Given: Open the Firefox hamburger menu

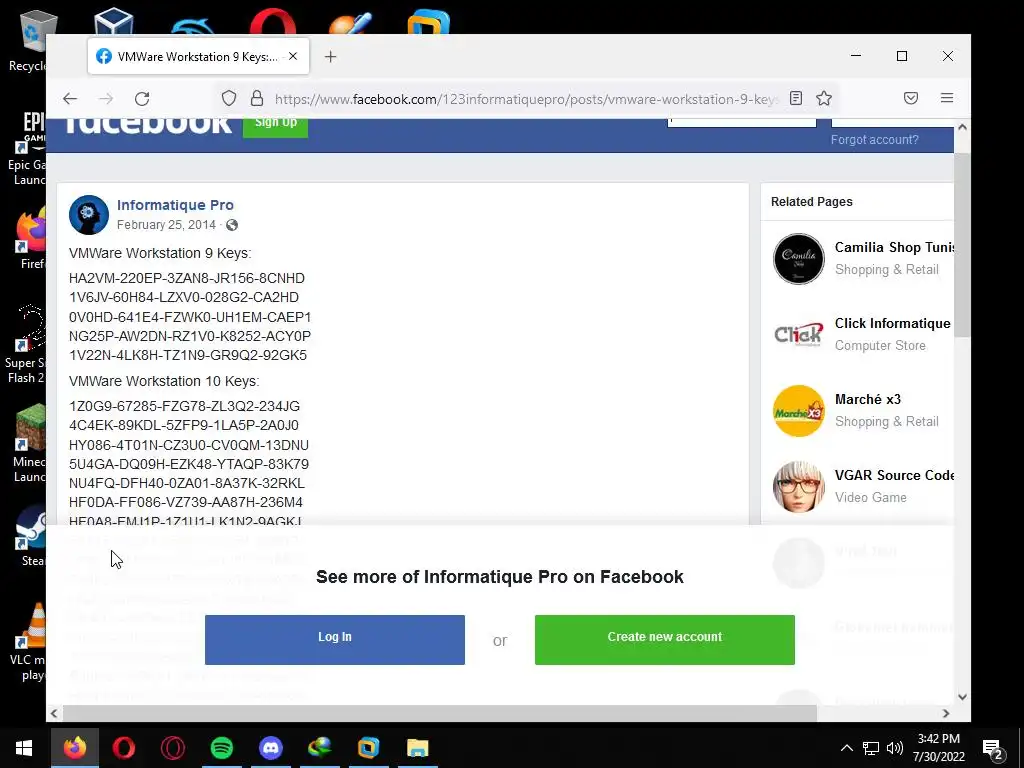Looking at the screenshot, I should [x=947, y=99].
